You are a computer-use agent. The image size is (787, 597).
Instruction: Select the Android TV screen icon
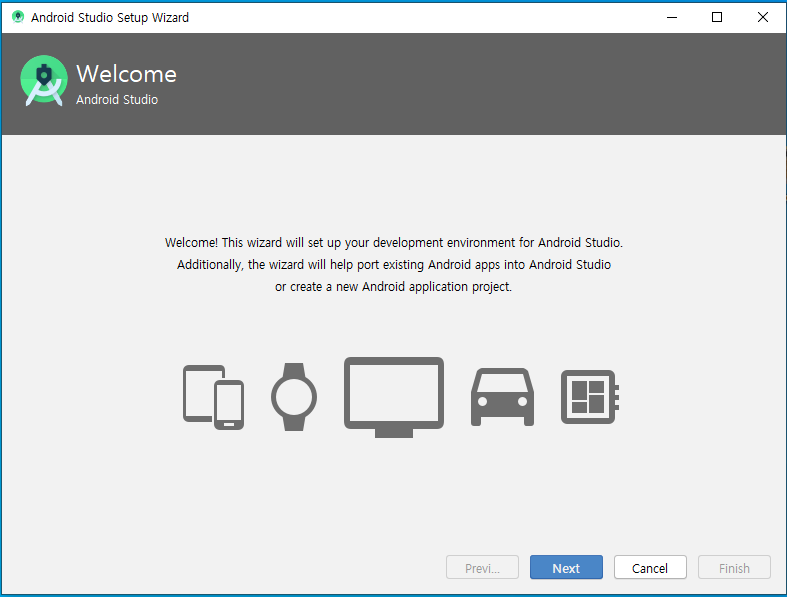point(394,397)
